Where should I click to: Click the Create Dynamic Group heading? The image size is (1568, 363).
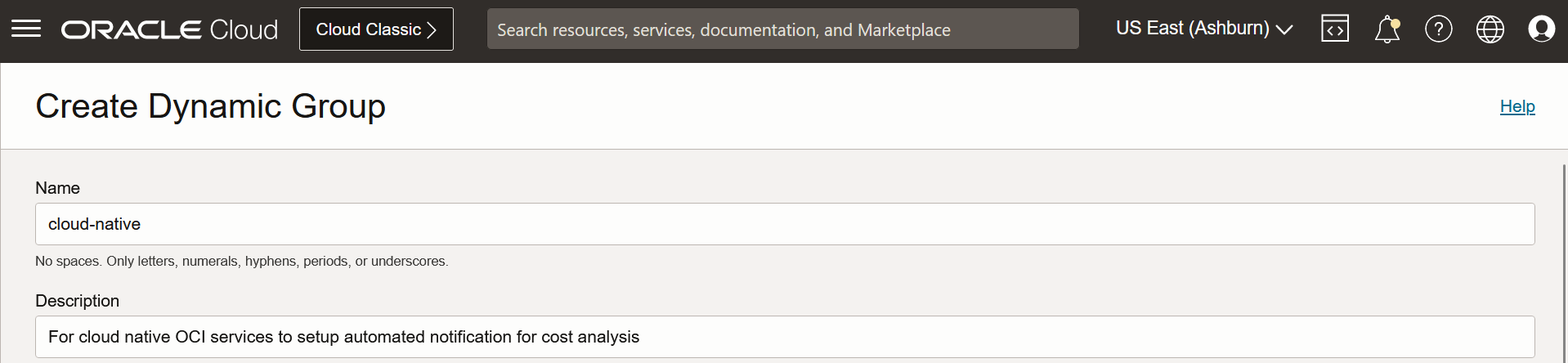pyautogui.click(x=210, y=106)
